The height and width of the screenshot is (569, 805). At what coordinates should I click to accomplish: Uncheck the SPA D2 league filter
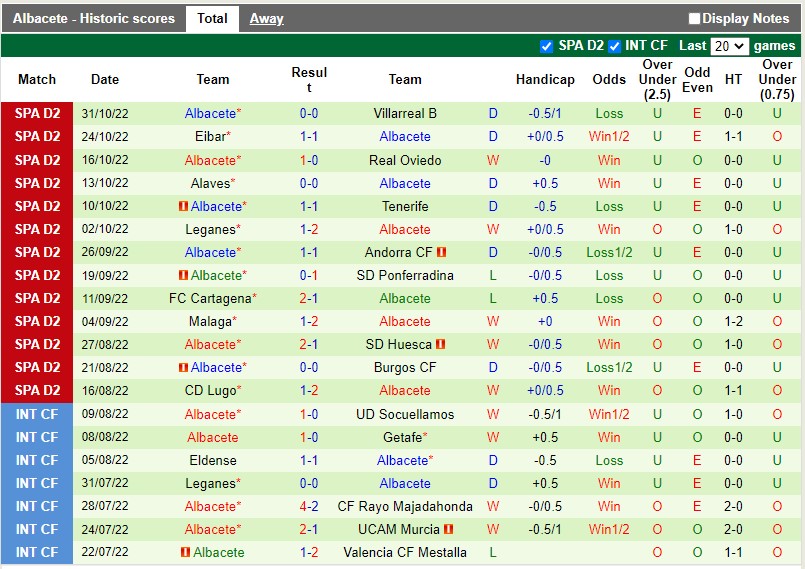546,46
